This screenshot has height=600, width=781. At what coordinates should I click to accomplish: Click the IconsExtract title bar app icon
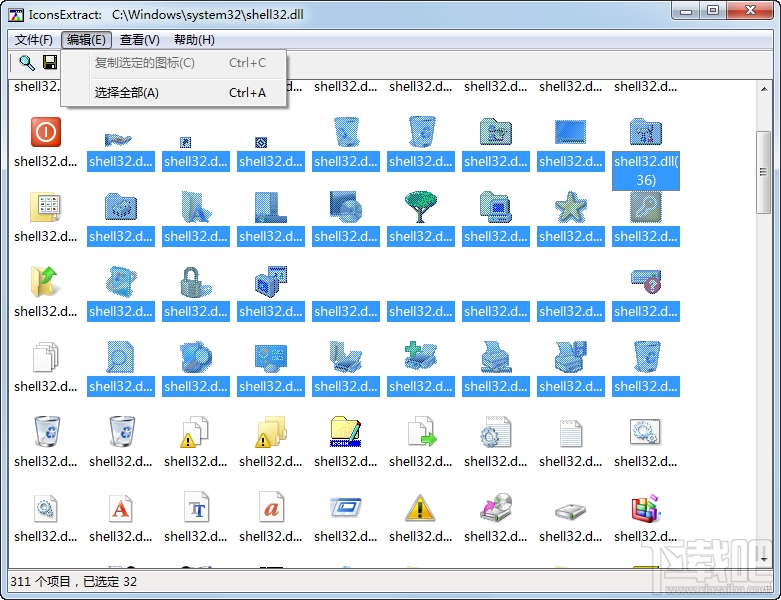[16, 15]
